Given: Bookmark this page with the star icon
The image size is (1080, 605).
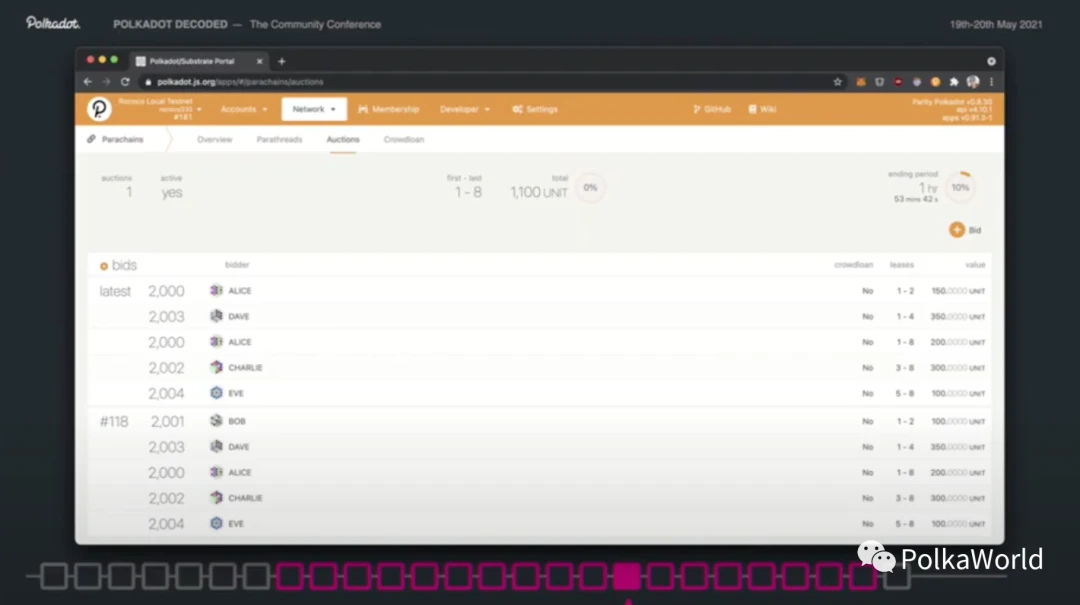Looking at the screenshot, I should click(838, 82).
